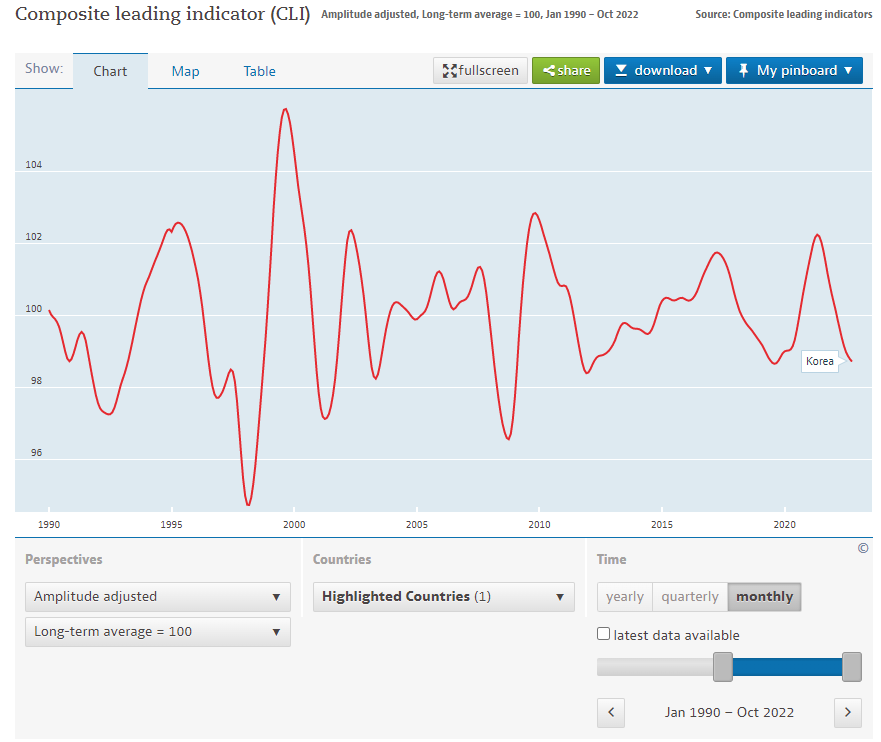Viewport: 881px width, 742px height.
Task: Click the copyright symbol icon
Action: tap(862, 548)
